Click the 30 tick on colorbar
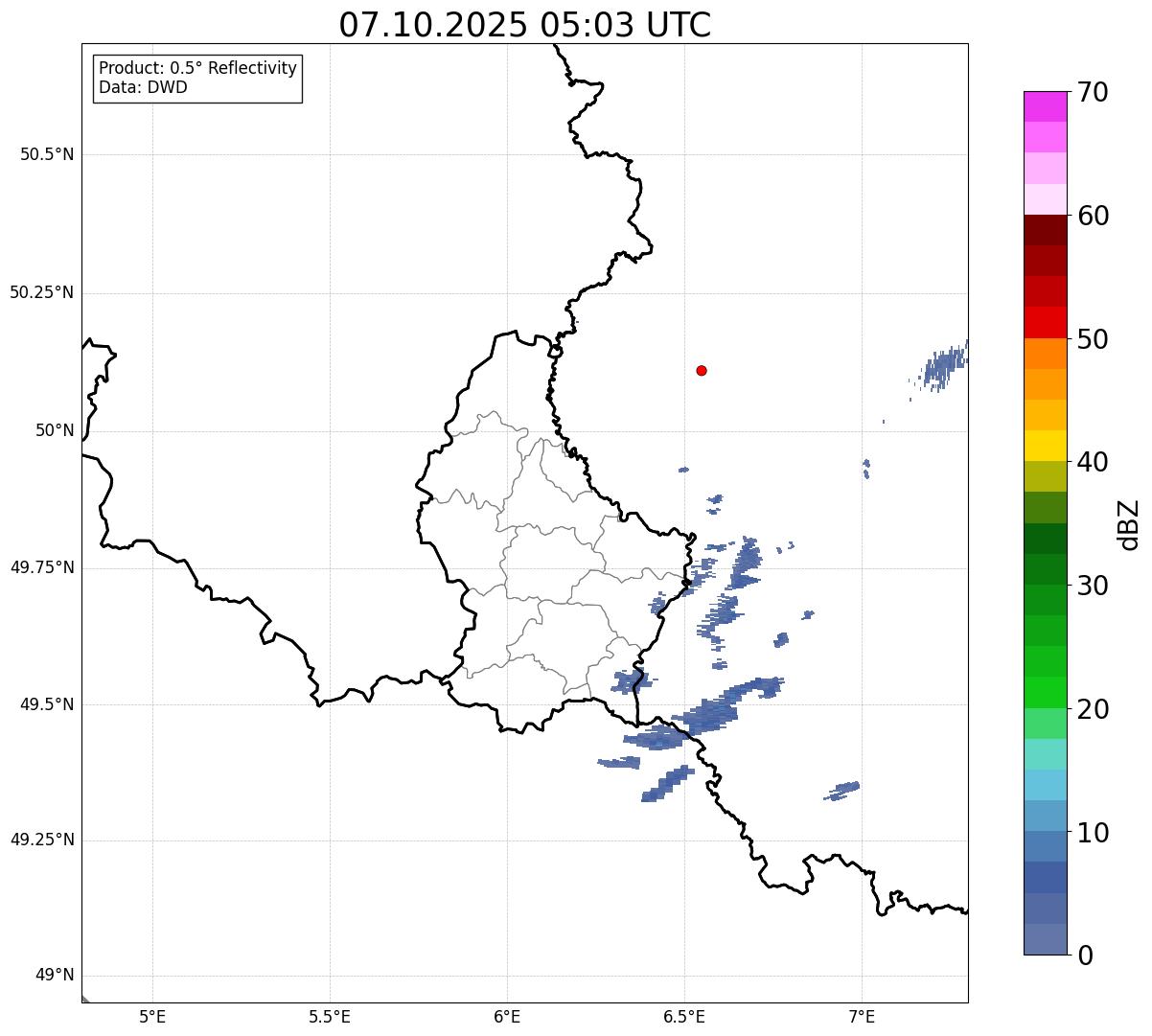 [1094, 586]
